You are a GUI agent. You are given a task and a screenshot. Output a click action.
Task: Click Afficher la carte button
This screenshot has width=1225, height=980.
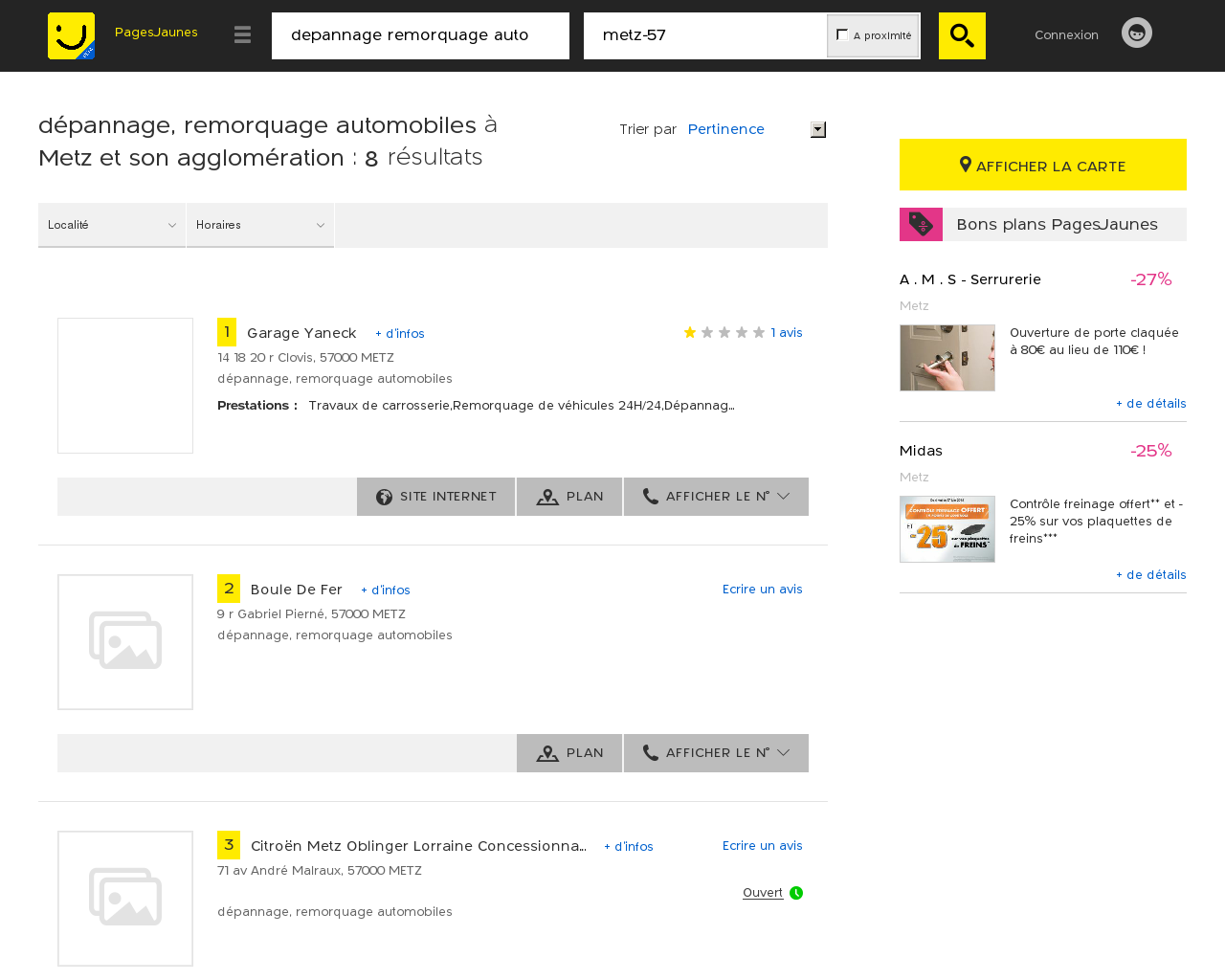(1043, 165)
